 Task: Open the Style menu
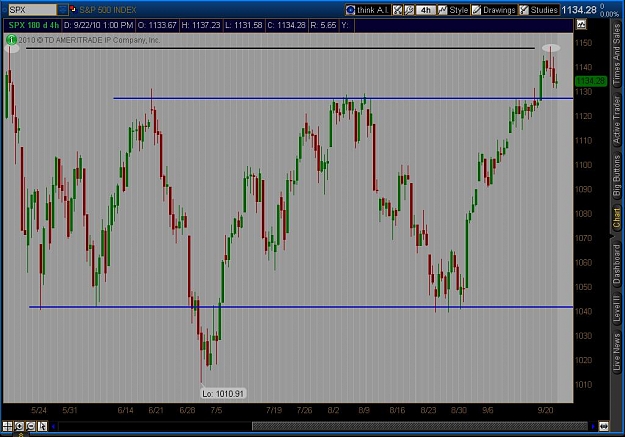[x=453, y=10]
